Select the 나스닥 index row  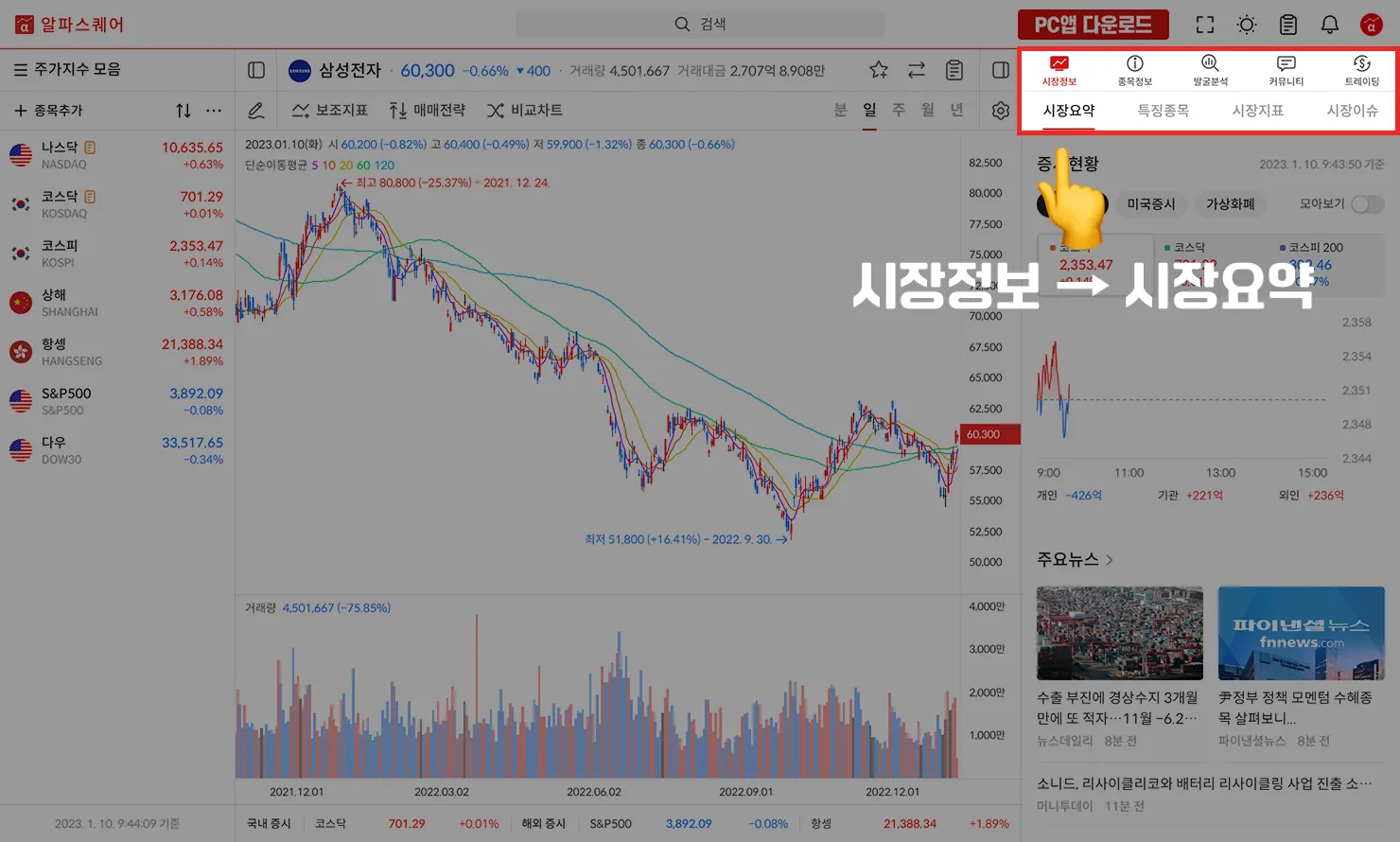[x=117, y=155]
